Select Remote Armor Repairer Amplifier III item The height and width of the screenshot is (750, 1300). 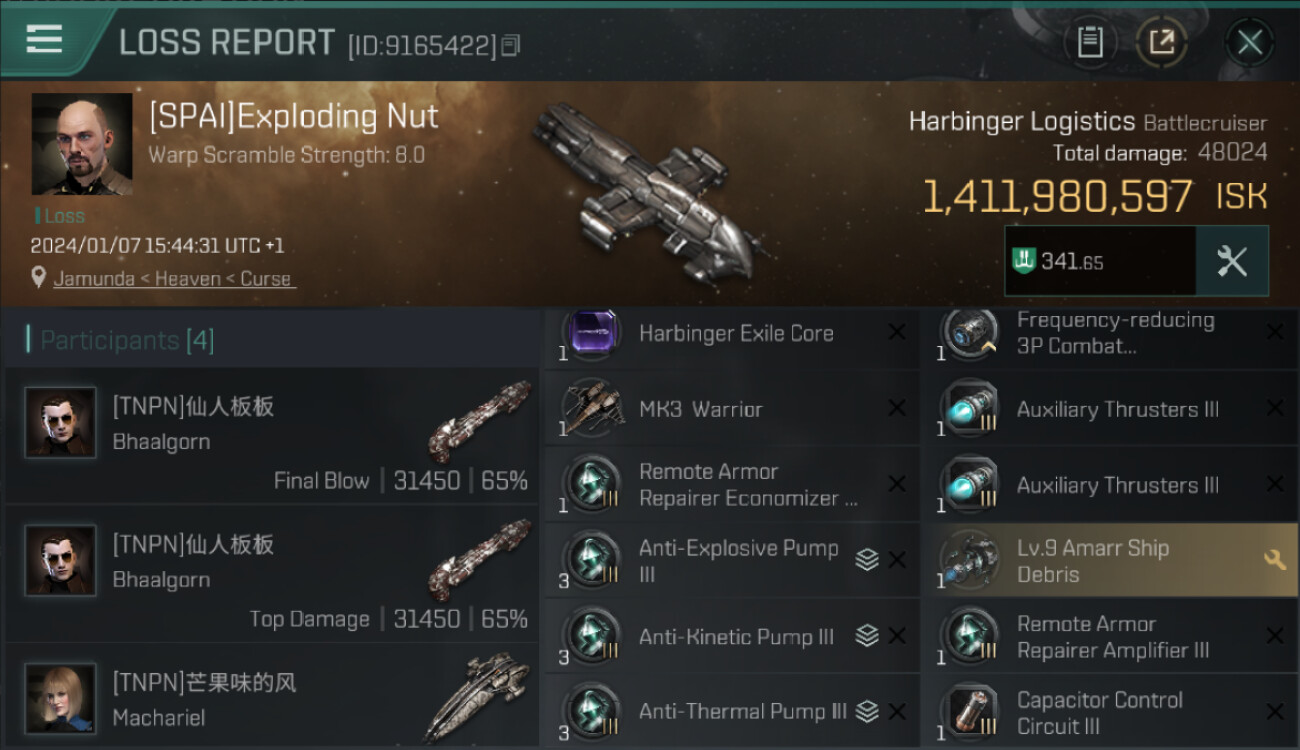[1109, 636]
